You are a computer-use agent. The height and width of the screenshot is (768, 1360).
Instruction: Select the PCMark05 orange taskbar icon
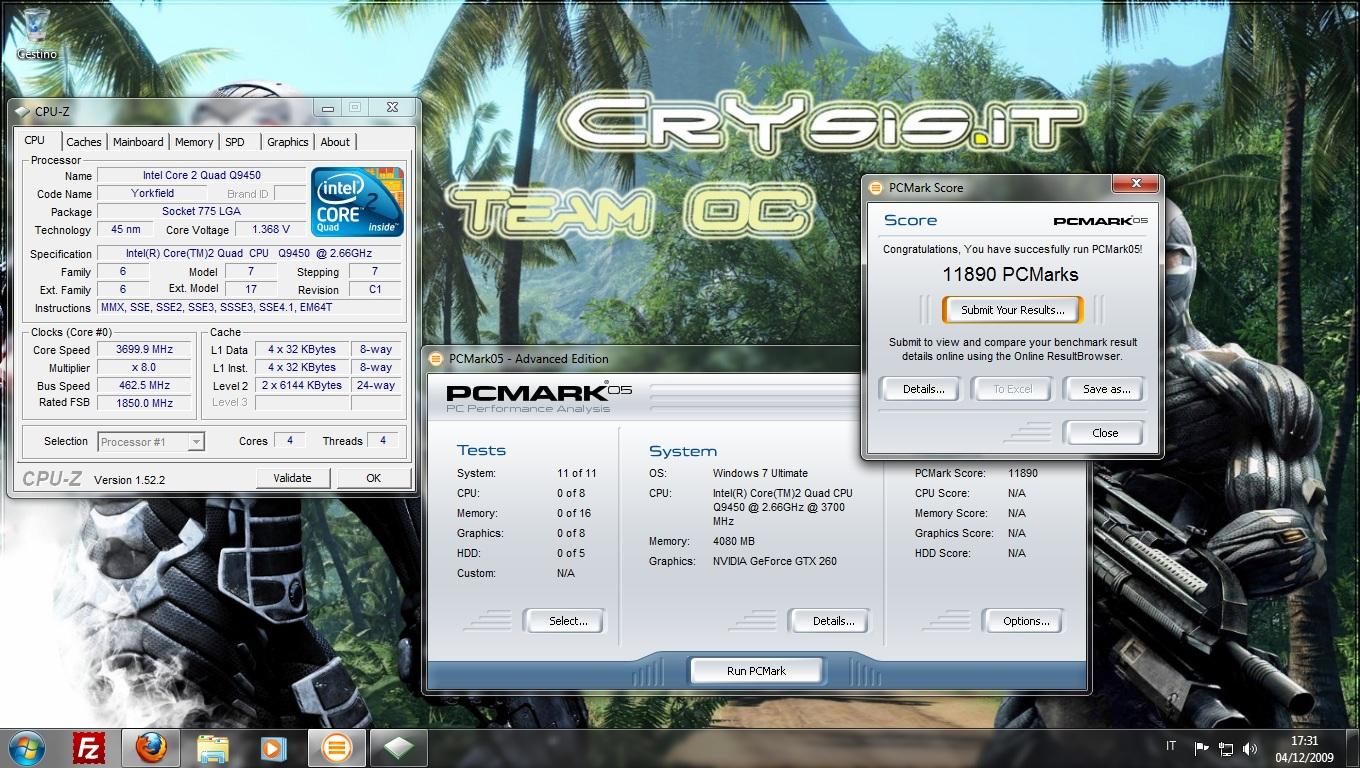click(x=337, y=748)
